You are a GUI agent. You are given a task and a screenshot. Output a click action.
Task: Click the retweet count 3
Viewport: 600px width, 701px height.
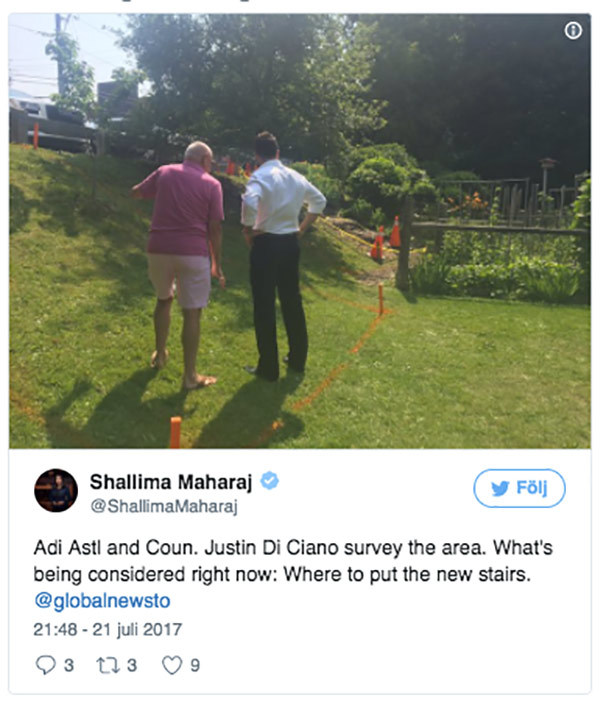click(131, 665)
